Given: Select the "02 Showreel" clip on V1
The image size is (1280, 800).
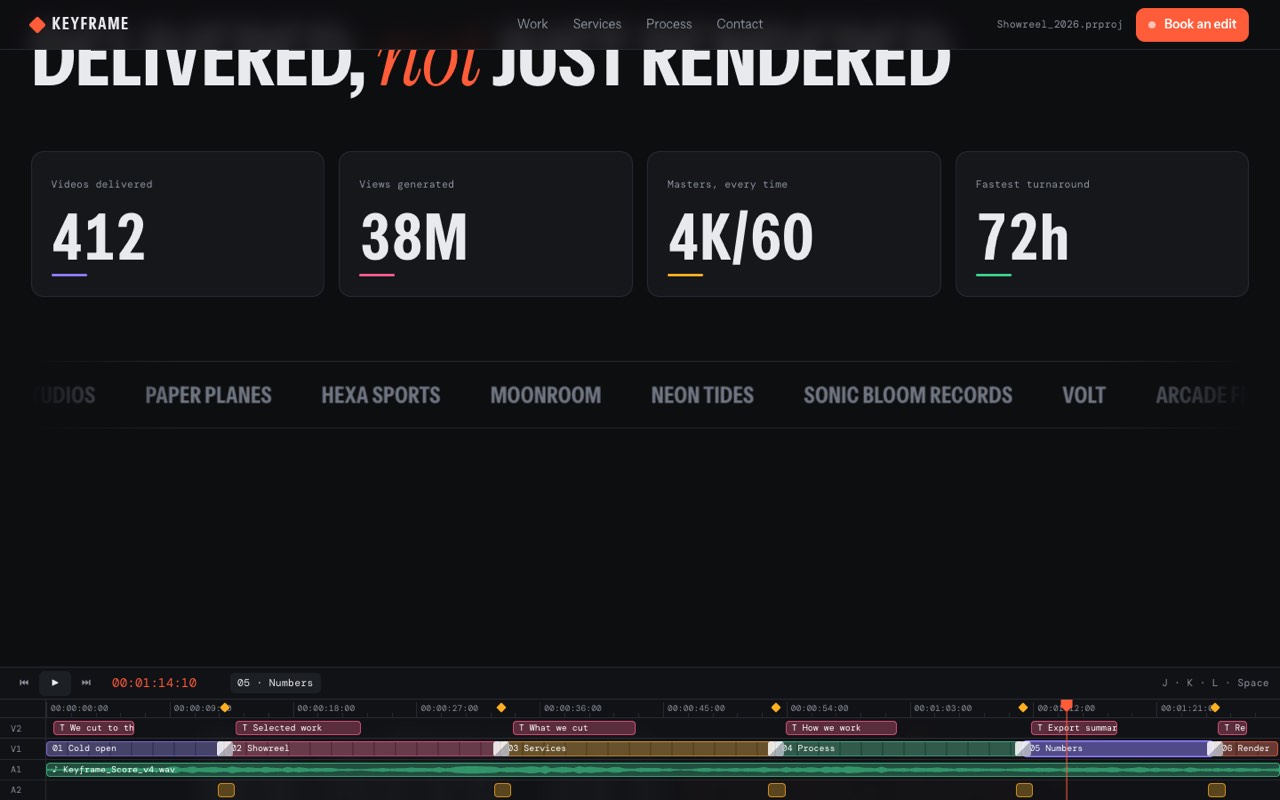Looking at the screenshot, I should point(363,748).
